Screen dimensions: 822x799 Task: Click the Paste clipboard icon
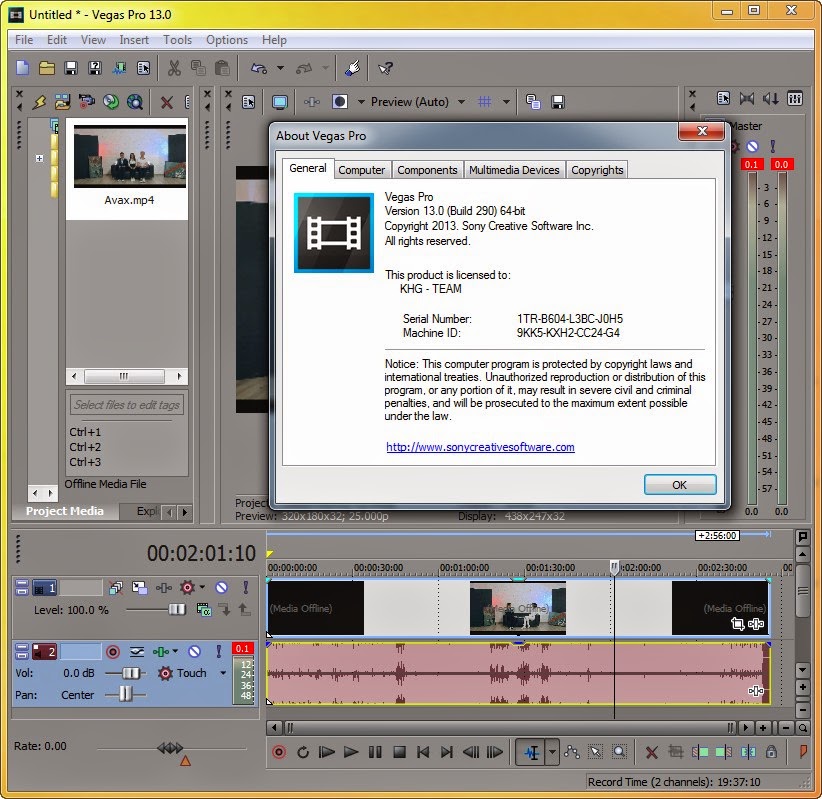(222, 68)
